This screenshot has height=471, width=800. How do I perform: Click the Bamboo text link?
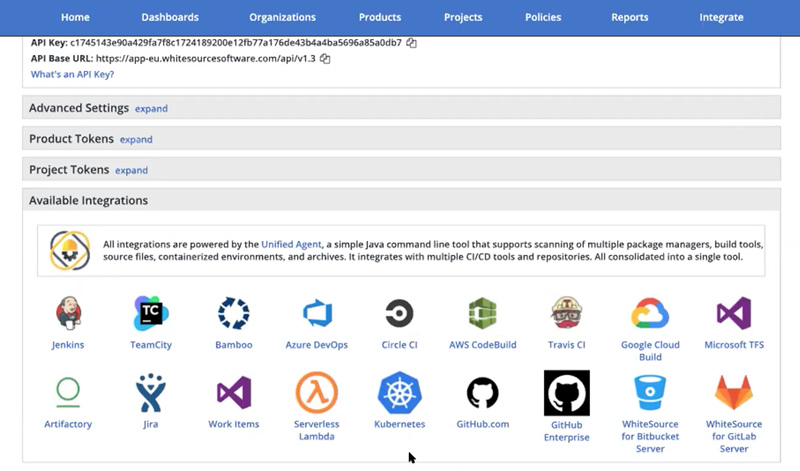pyautogui.click(x=234, y=345)
